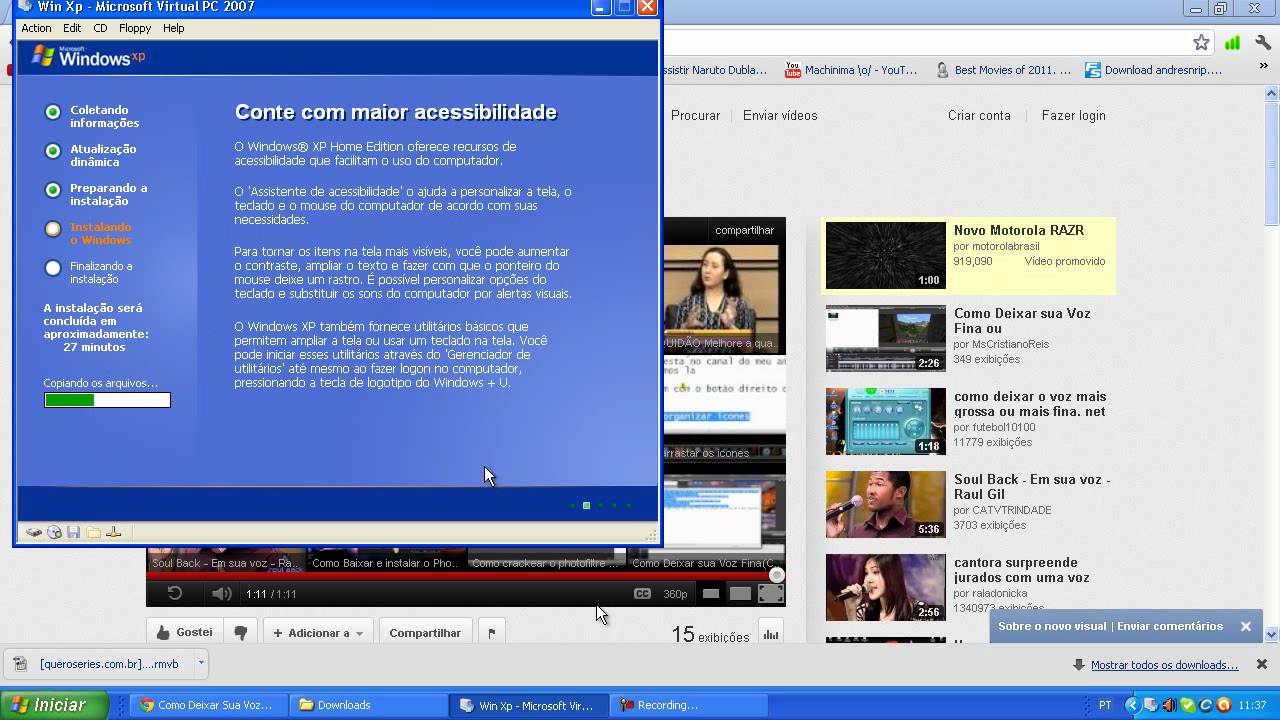Click the shared folder icon in Virtual PC status bar
1280x720 pixels.
93,533
